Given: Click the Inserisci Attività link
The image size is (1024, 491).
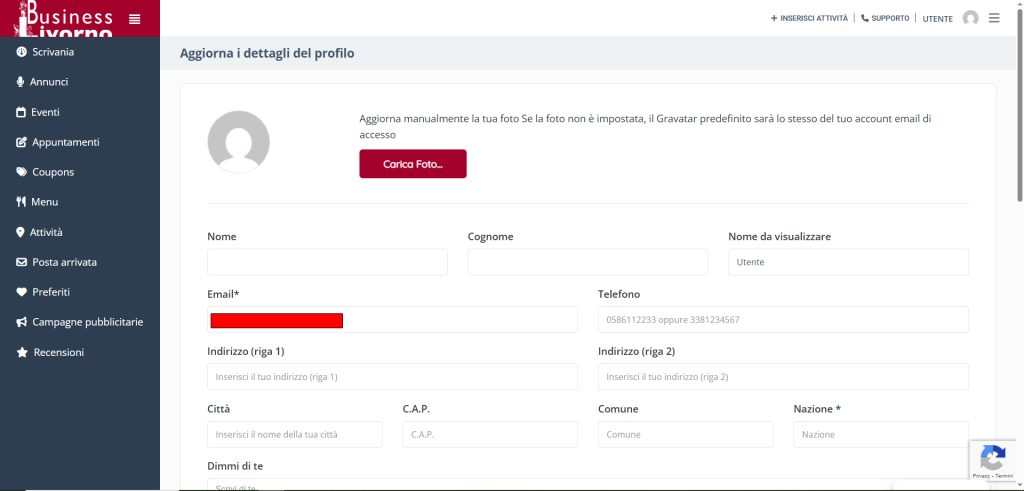Looking at the screenshot, I should tap(809, 18).
